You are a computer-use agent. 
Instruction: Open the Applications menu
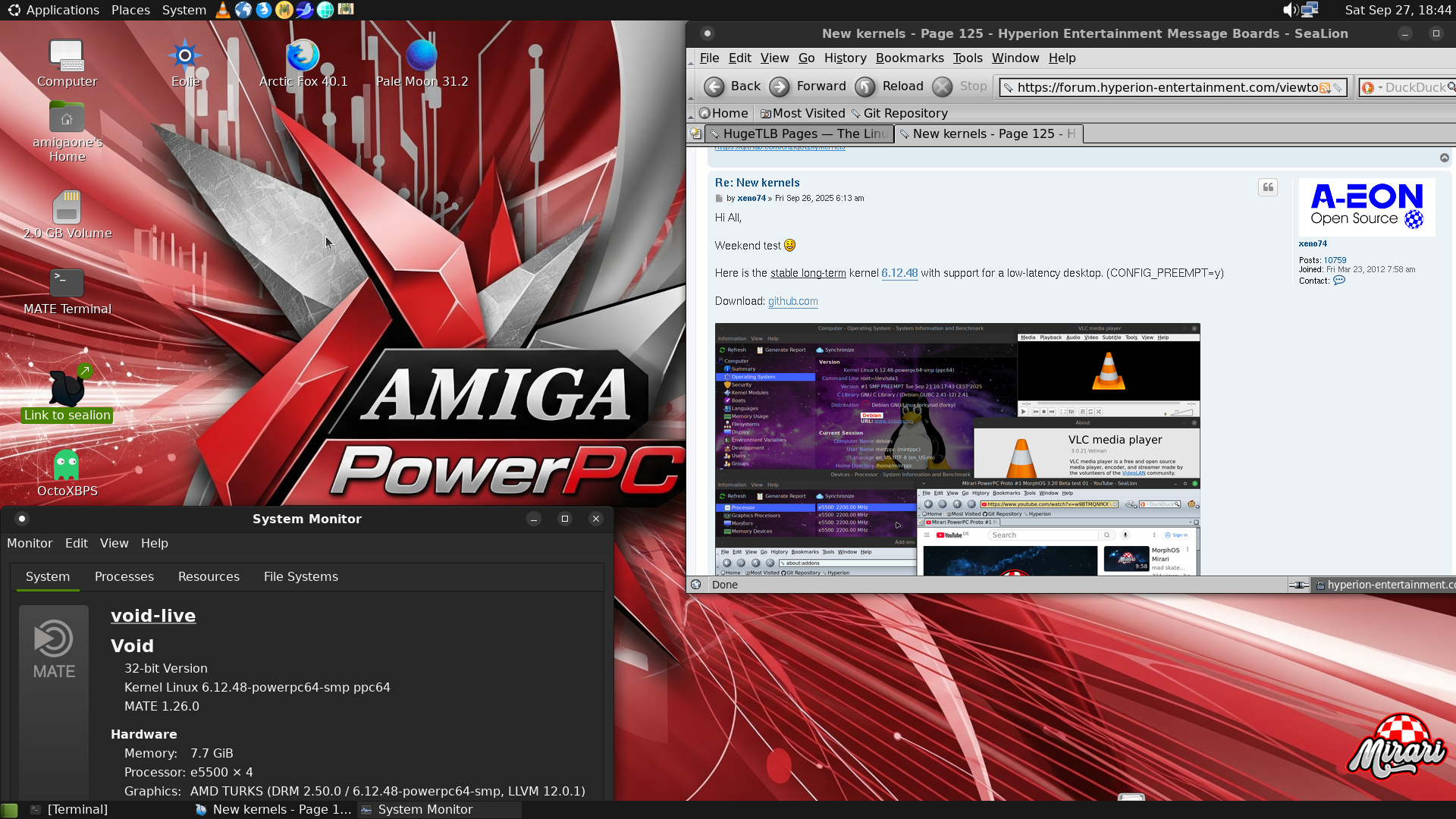point(53,10)
